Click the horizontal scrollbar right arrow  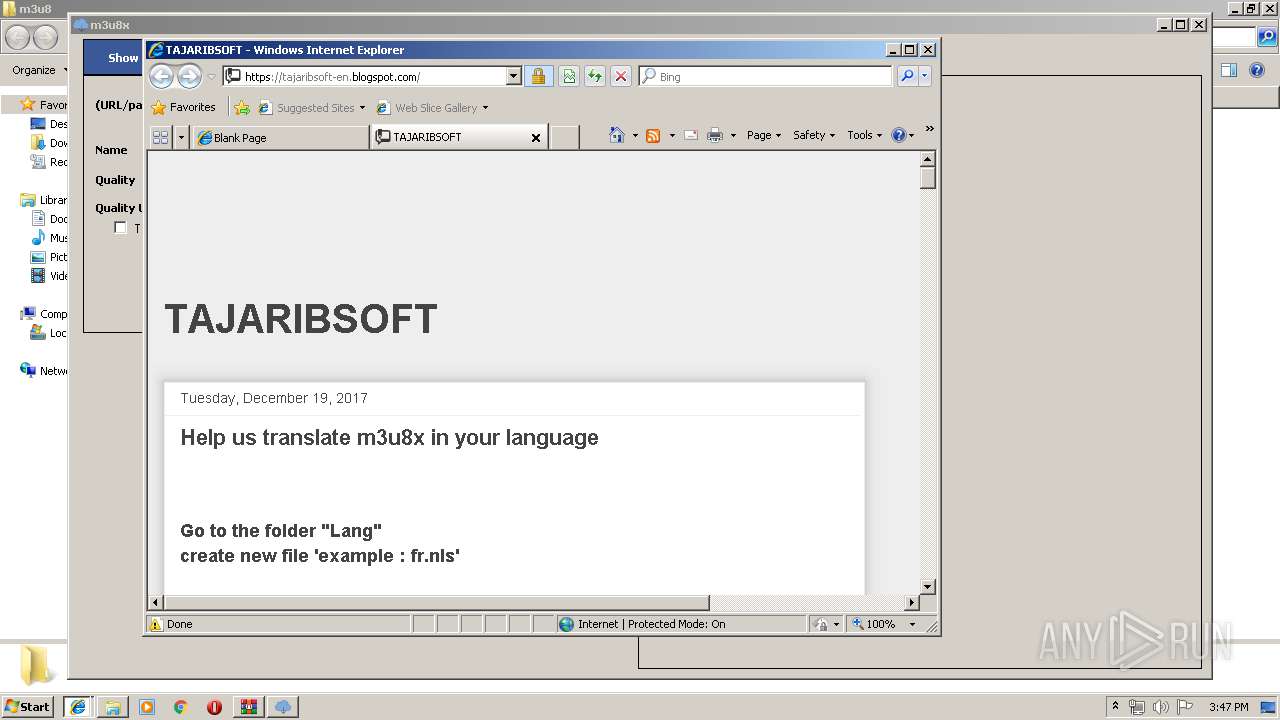(911, 603)
